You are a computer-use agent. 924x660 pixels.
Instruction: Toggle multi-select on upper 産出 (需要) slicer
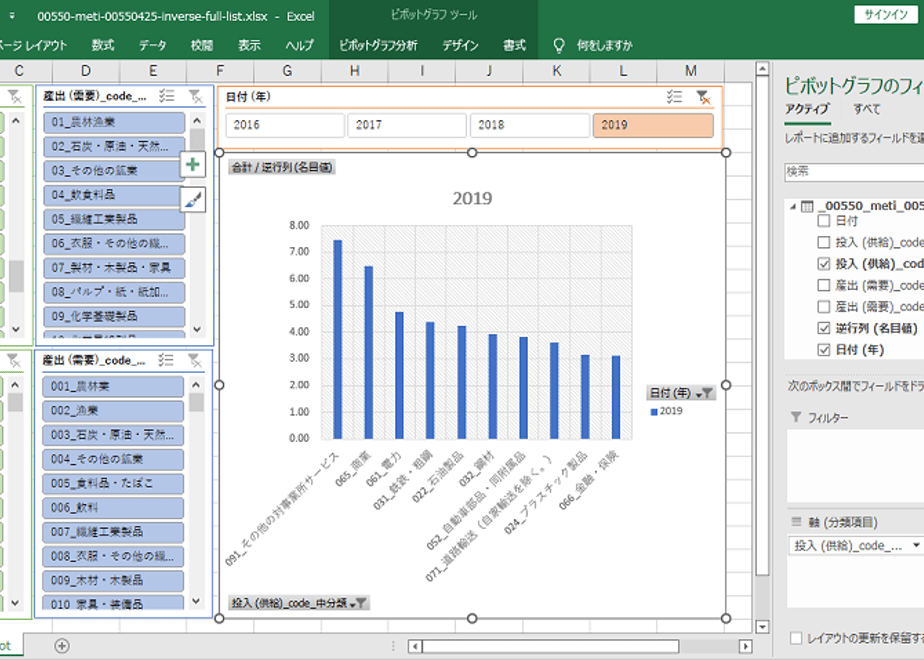pos(167,96)
